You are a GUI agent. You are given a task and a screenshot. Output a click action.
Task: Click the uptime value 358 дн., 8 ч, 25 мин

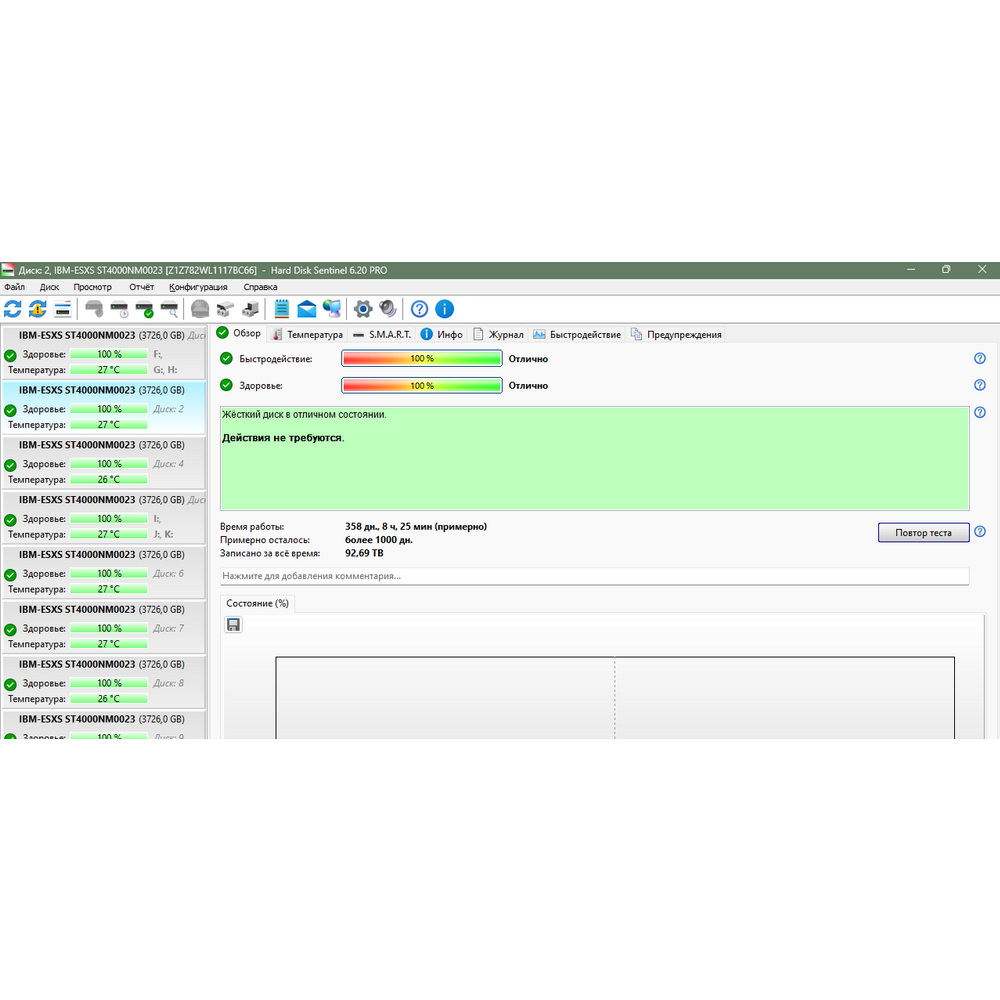click(x=416, y=526)
